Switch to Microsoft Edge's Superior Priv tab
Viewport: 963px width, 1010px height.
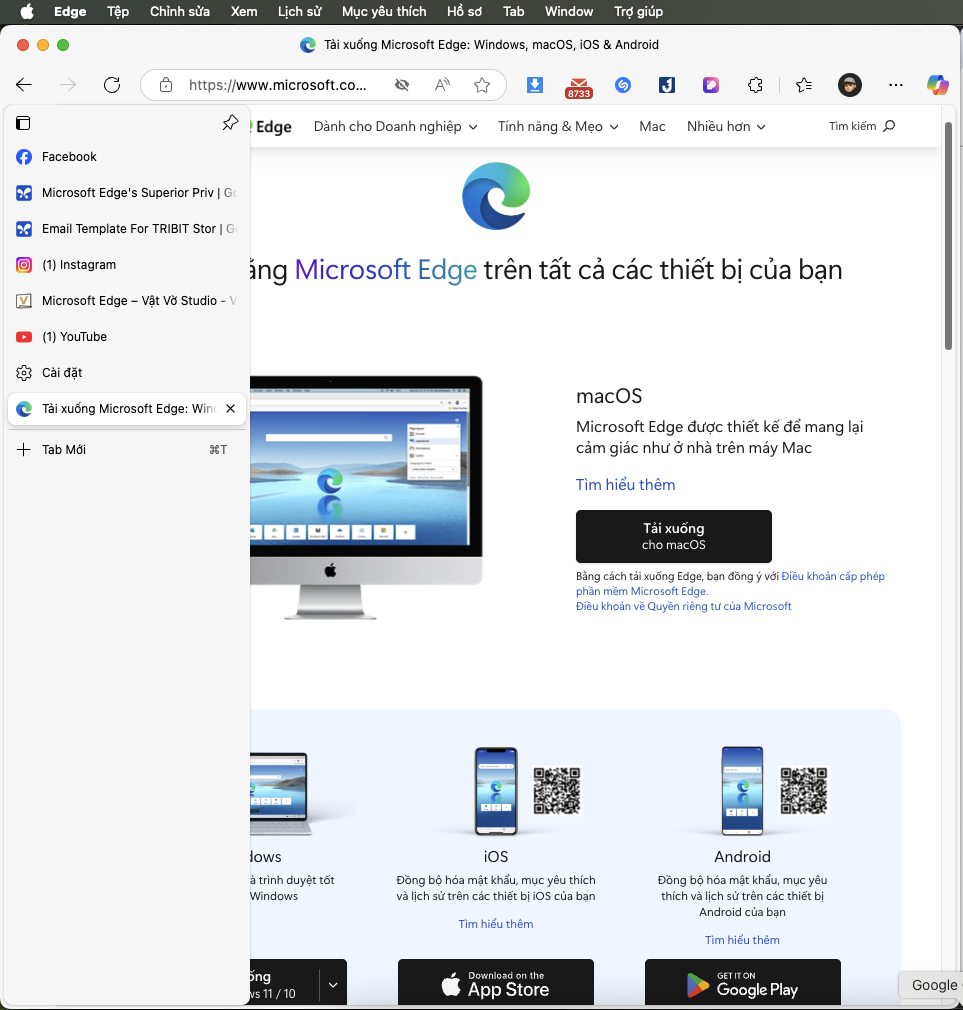click(127, 193)
